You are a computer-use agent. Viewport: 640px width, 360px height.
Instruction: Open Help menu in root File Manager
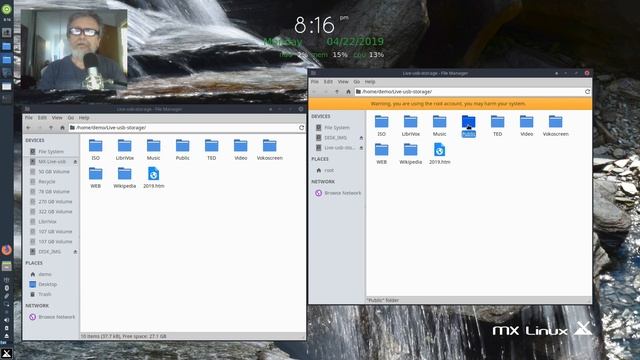[370, 82]
